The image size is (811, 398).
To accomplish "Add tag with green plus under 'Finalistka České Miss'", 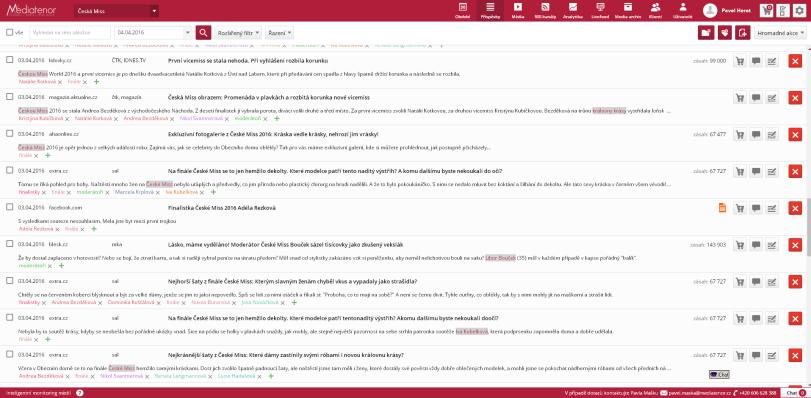I will click(94, 229).
